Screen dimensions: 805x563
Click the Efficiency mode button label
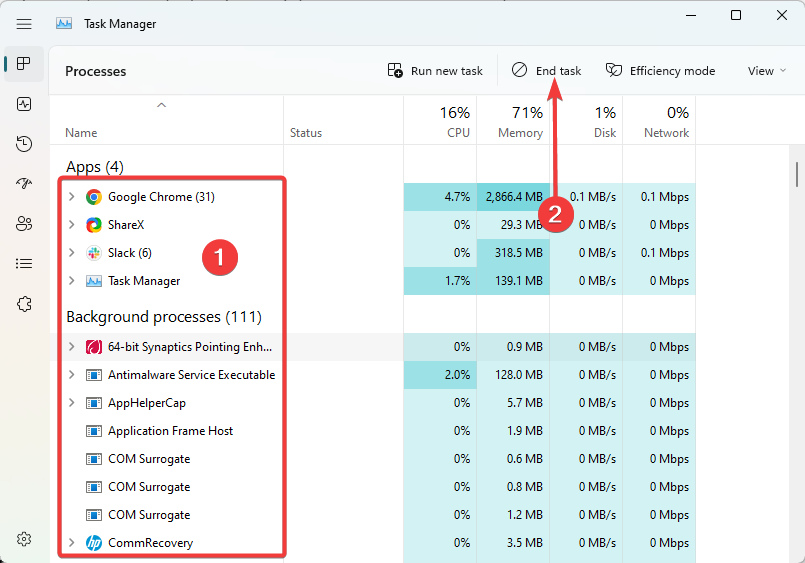pyautogui.click(x=673, y=71)
